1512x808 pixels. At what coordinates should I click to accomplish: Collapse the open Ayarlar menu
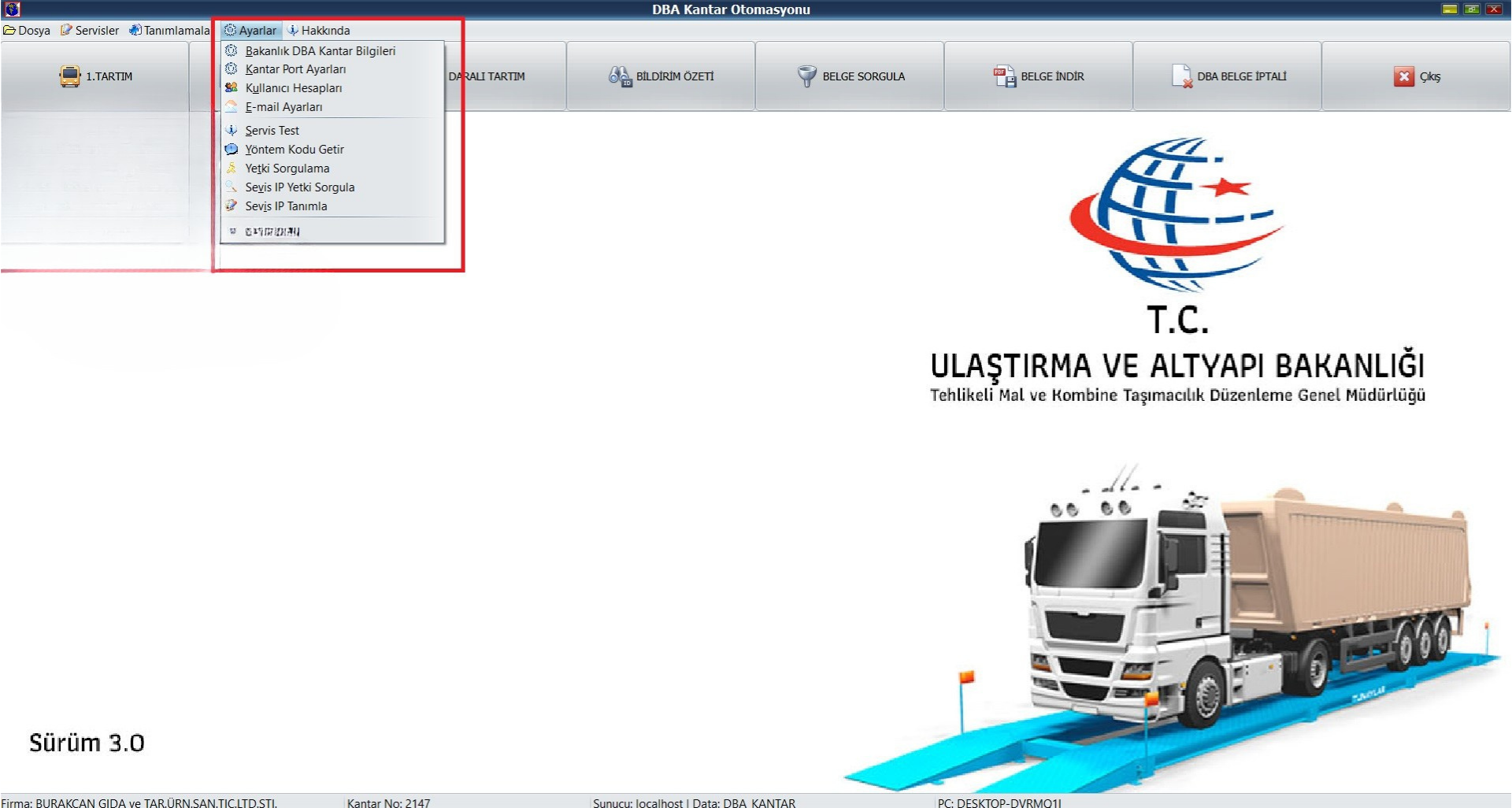tap(250, 31)
